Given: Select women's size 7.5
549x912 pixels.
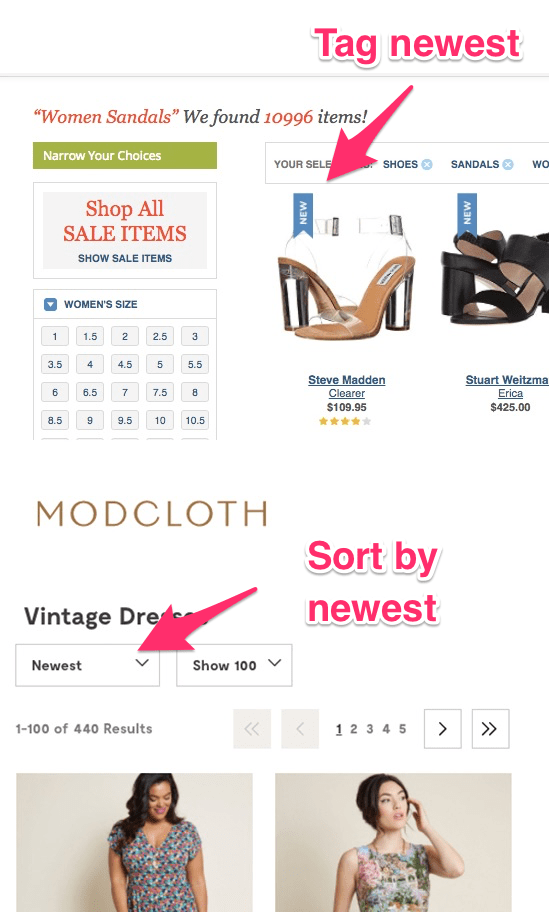Looking at the screenshot, I should 160,393.
